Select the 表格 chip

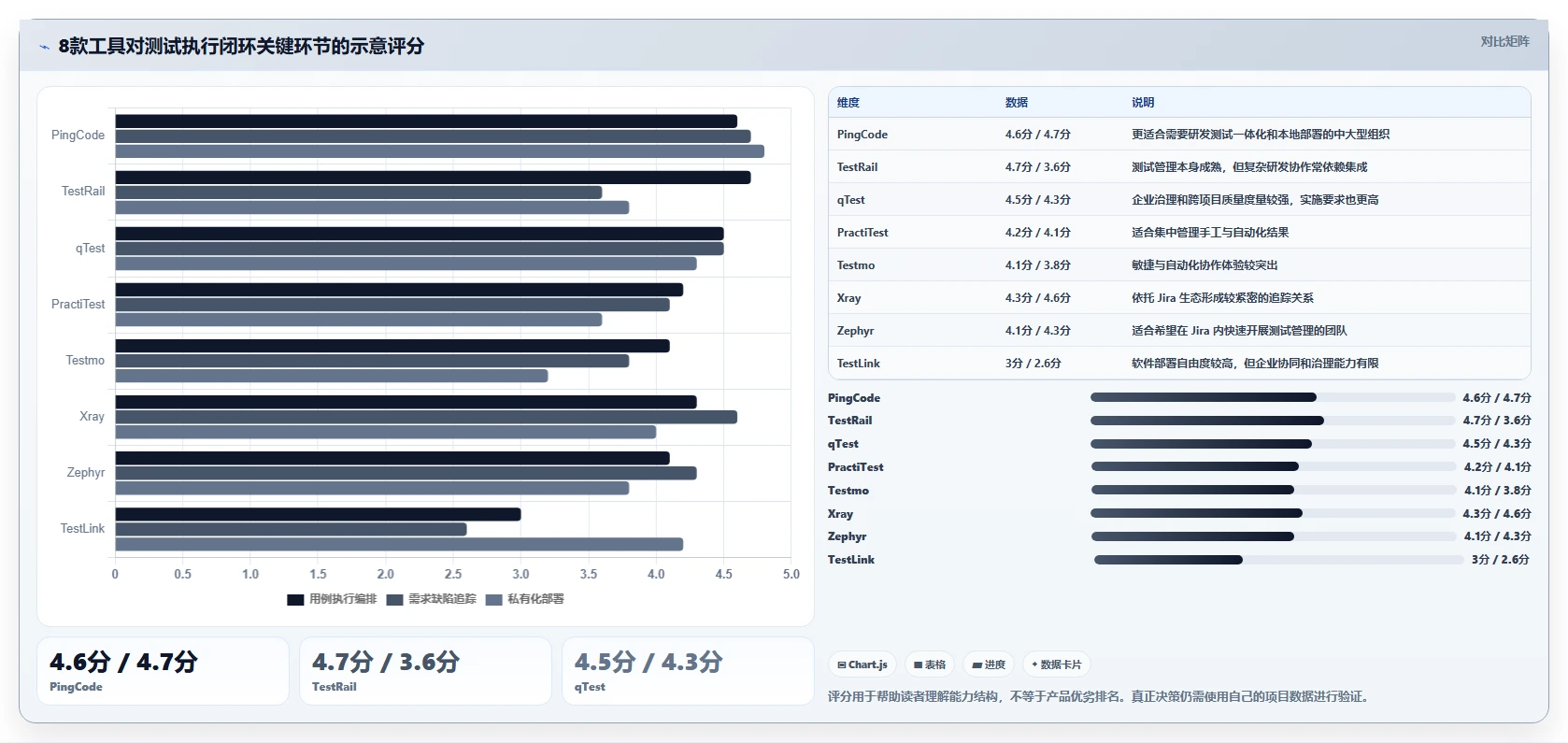click(x=930, y=664)
